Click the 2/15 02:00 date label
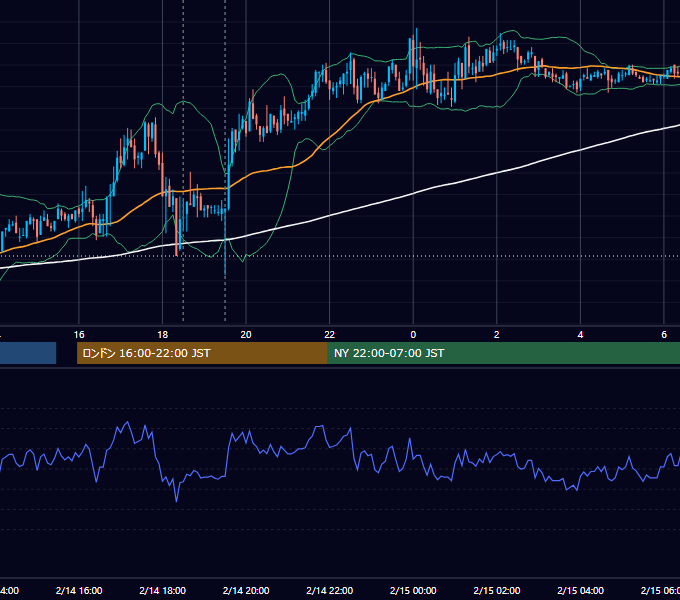Viewport: 680px width, 600px height. 497,590
